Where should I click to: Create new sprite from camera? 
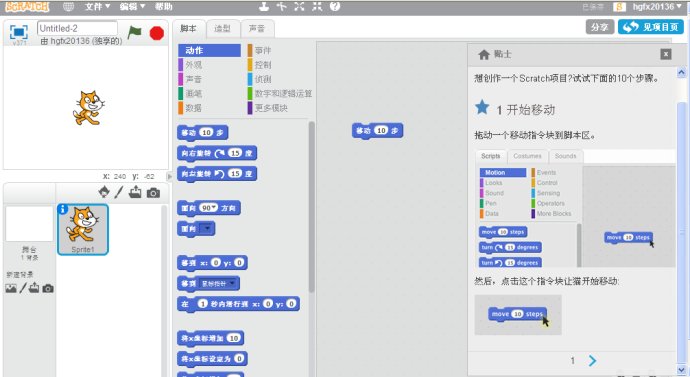coord(153,193)
